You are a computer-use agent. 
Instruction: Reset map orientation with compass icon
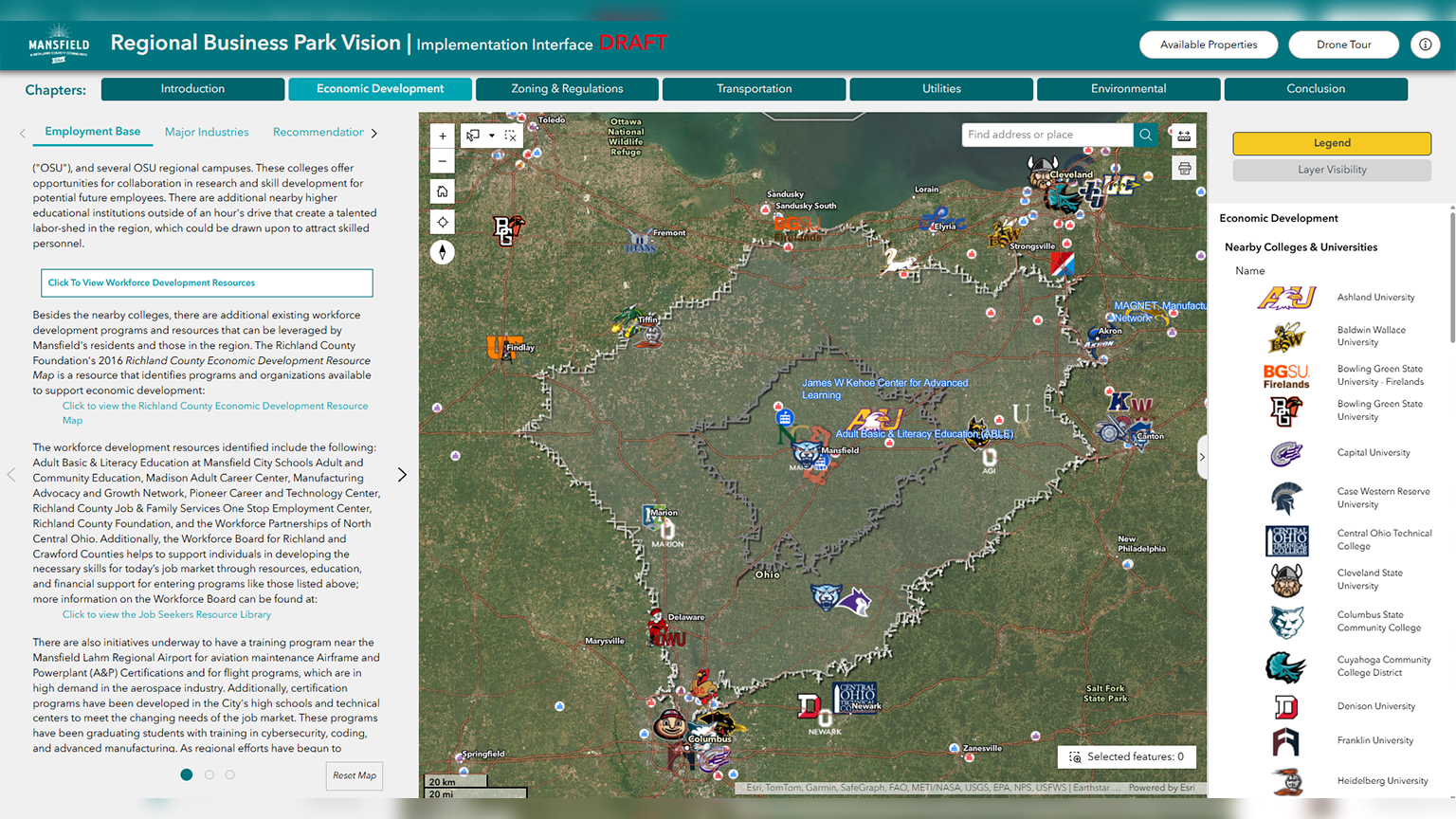click(443, 252)
